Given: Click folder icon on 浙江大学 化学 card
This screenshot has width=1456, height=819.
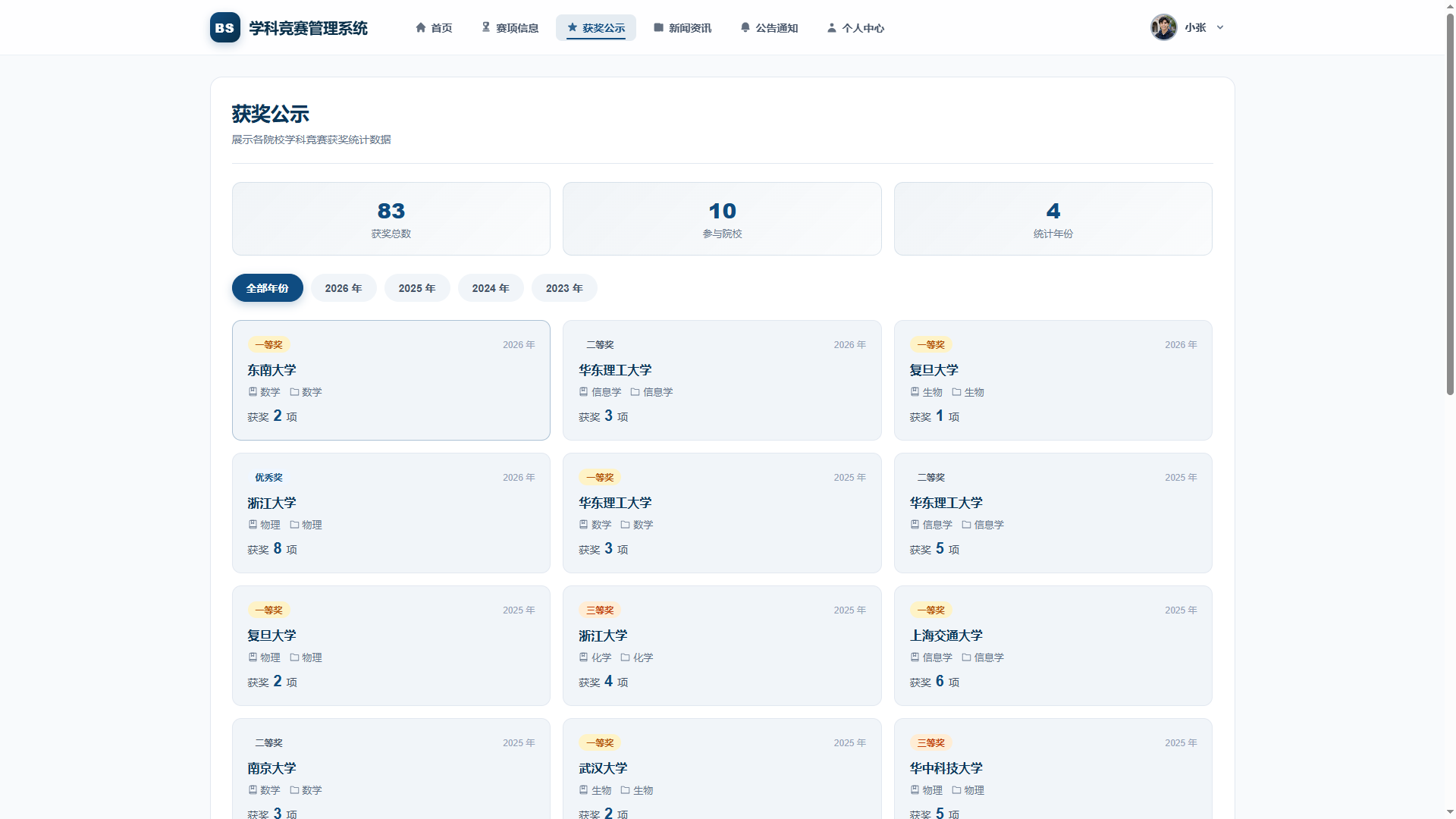Looking at the screenshot, I should point(625,657).
